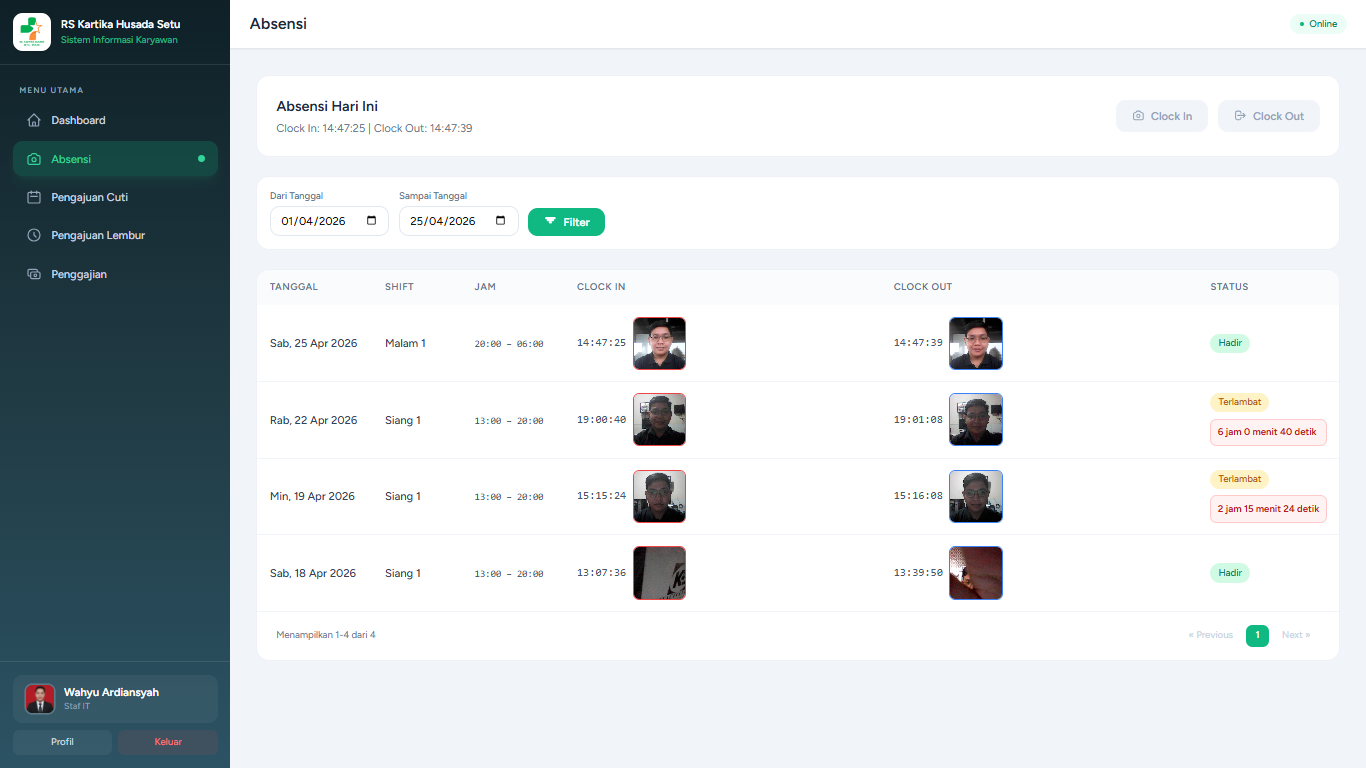Click the exit icon on Clock Out button
Image resolution: width=1366 pixels, height=768 pixels.
coord(1240,116)
